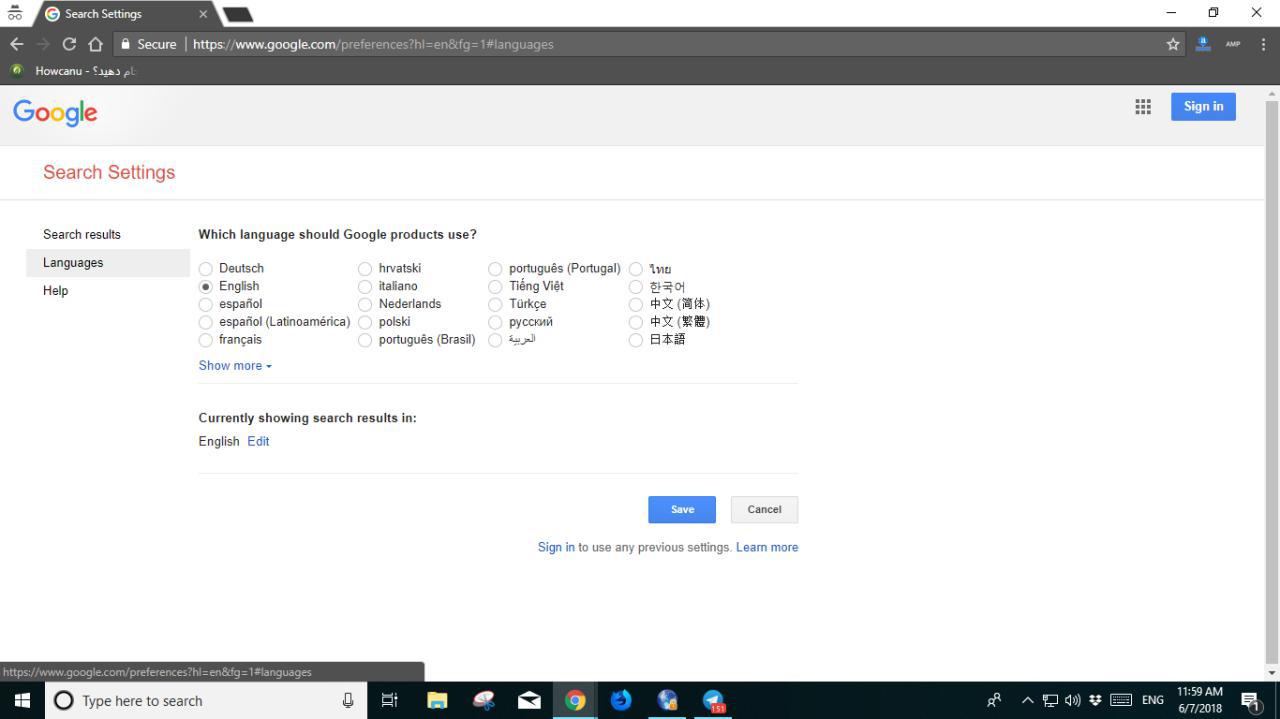Edit the search results language
Screen dimensions: 1280x719
pyautogui.click(x=258, y=441)
